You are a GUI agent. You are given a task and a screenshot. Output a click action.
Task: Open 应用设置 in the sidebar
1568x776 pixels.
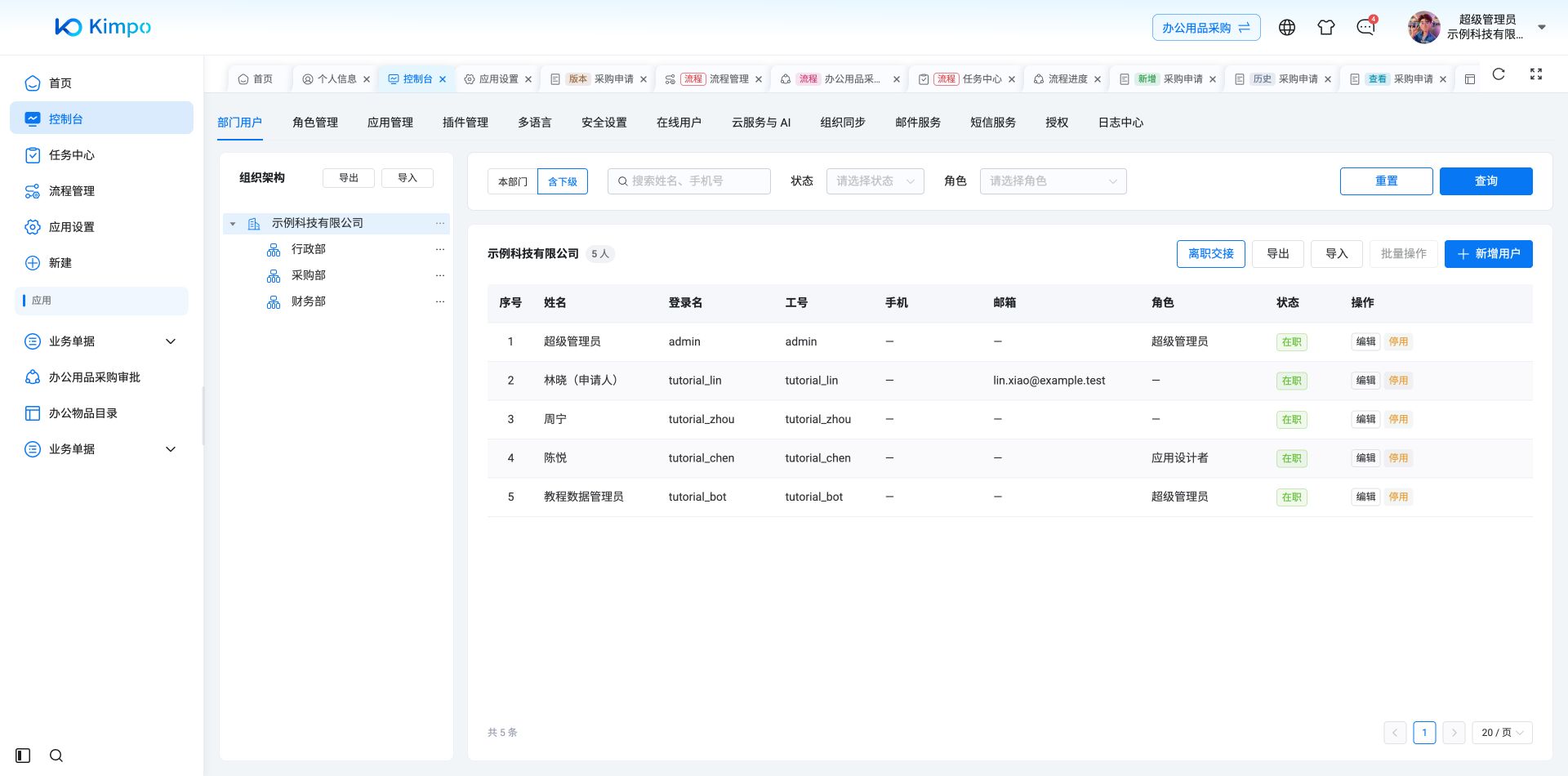pyautogui.click(x=101, y=226)
